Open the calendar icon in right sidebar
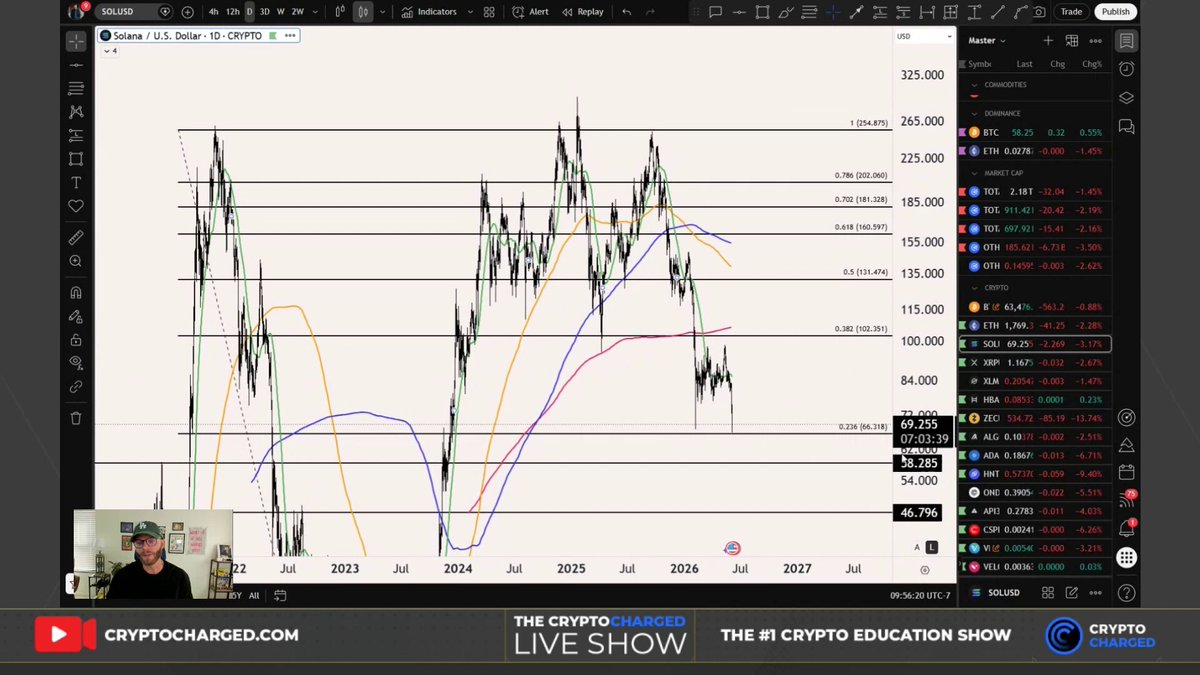Screen dimensions: 1200x675 [x=1127, y=472]
